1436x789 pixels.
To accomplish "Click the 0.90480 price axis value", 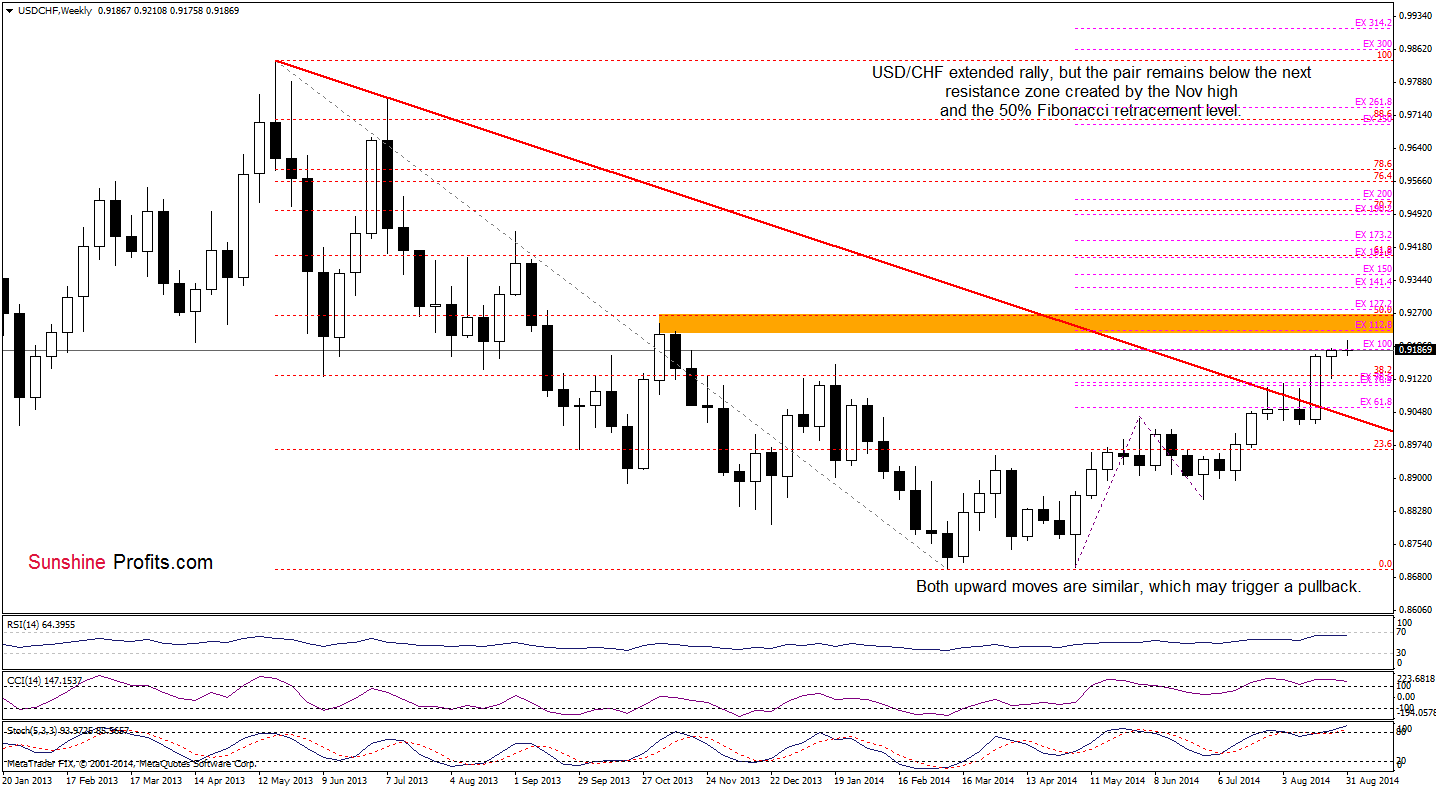I will (1415, 412).
